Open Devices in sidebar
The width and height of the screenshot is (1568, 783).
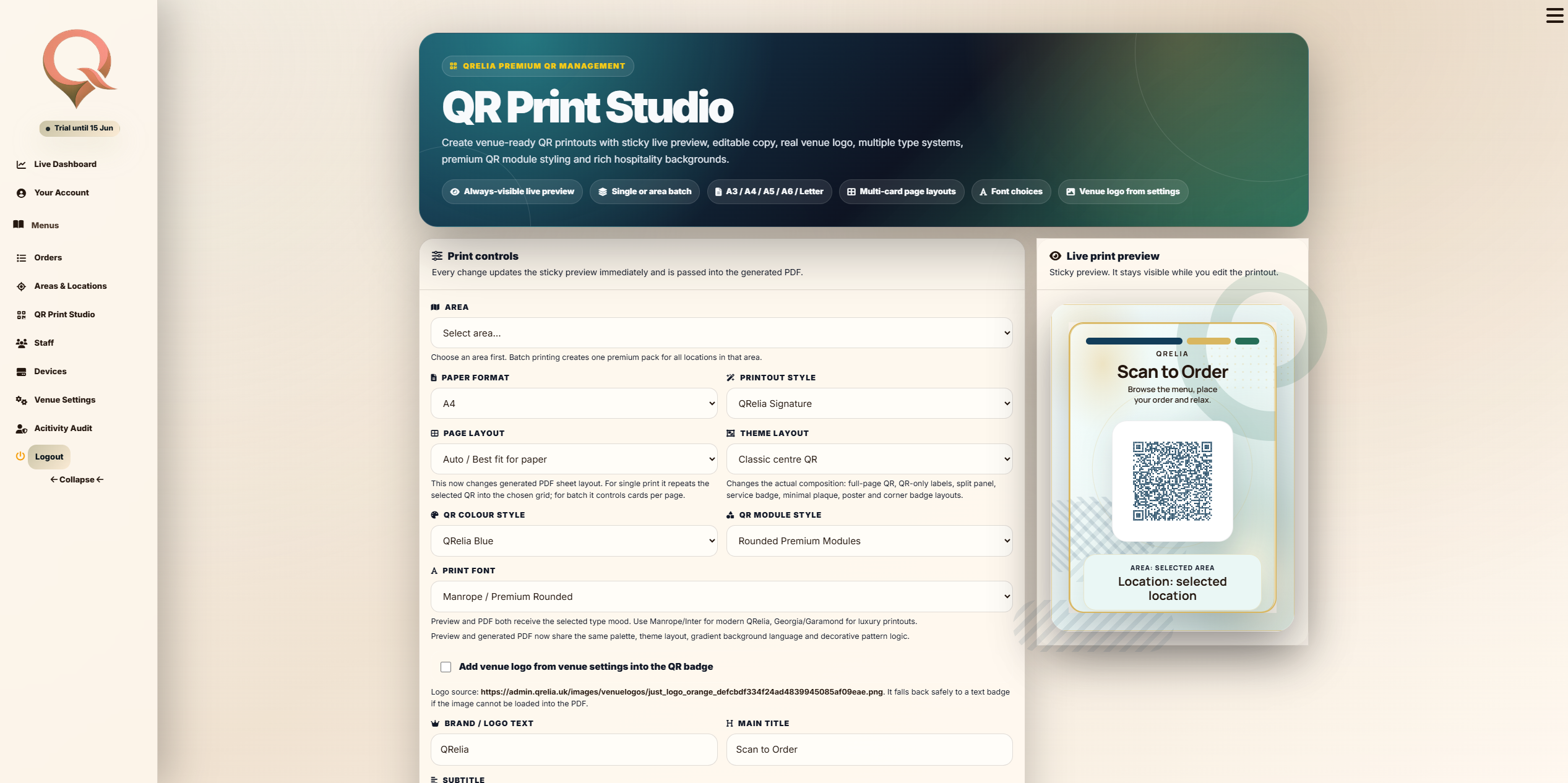click(50, 372)
